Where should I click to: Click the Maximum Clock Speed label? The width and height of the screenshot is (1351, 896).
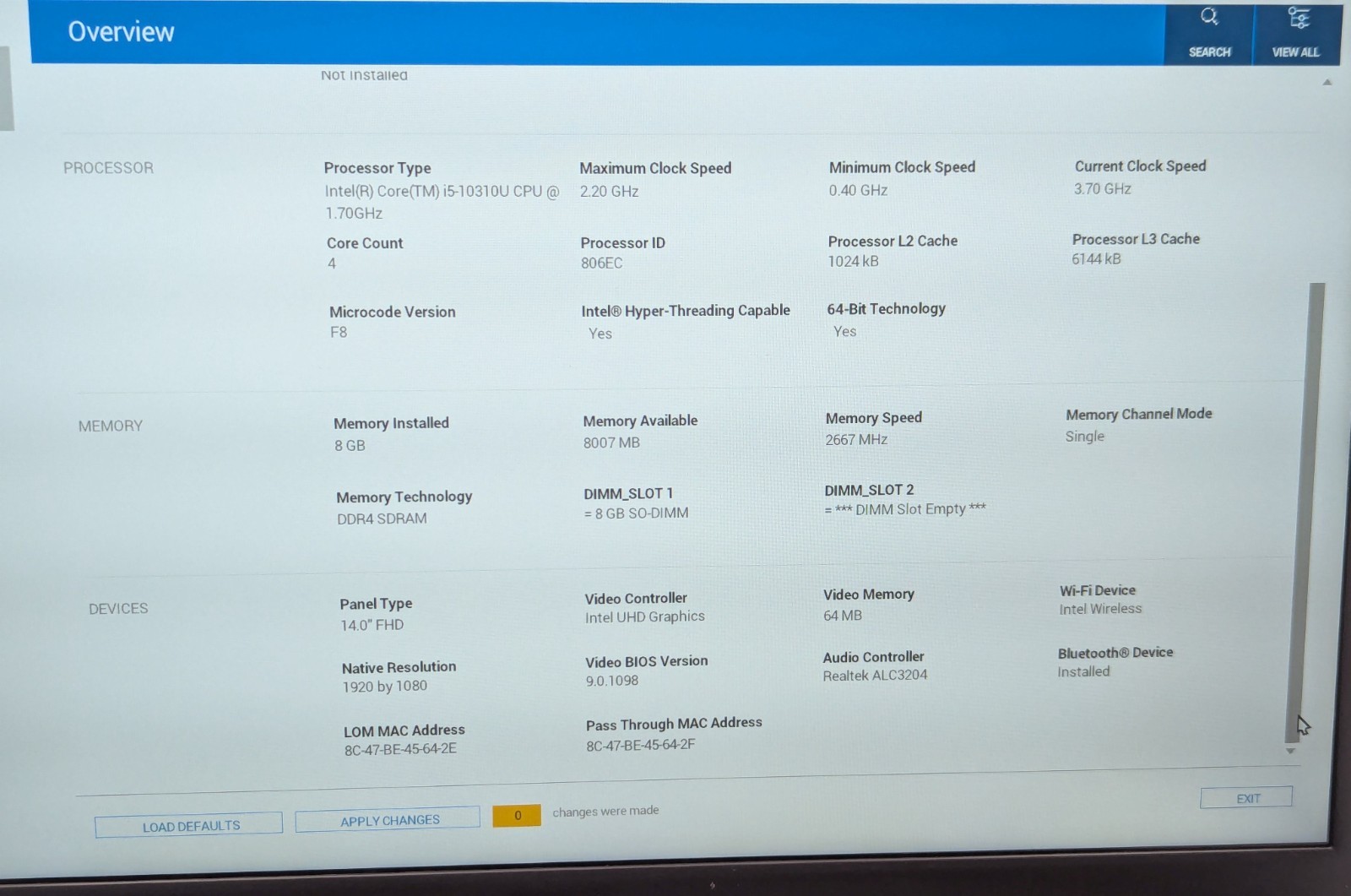coord(655,168)
